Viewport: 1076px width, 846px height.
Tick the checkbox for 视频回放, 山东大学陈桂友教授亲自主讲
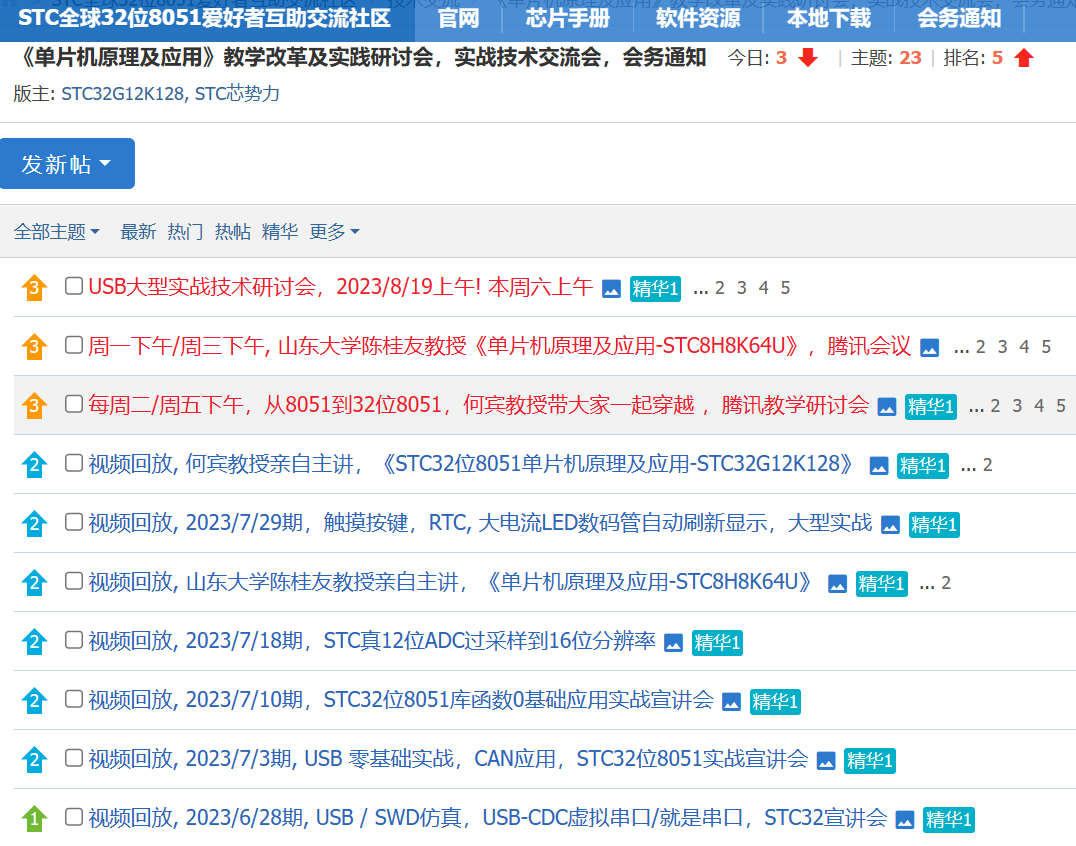coord(73,581)
